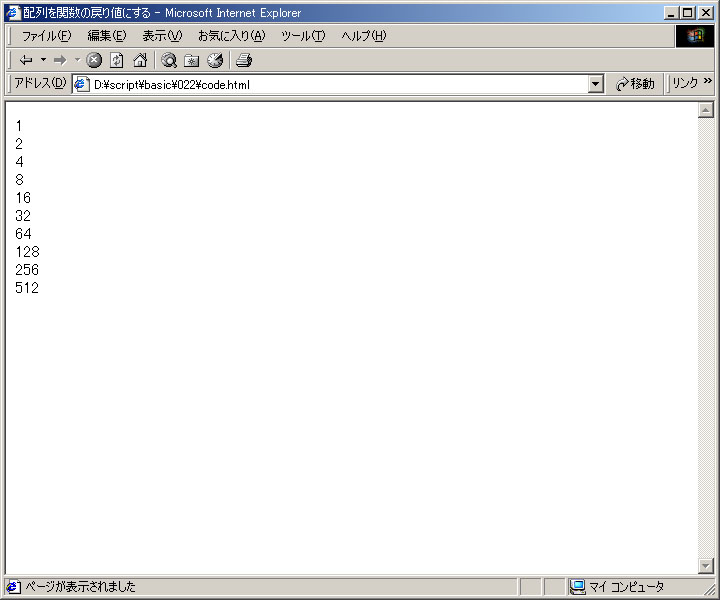Click the output value 128
Screen dimensions: 720x600
[x=28, y=252]
